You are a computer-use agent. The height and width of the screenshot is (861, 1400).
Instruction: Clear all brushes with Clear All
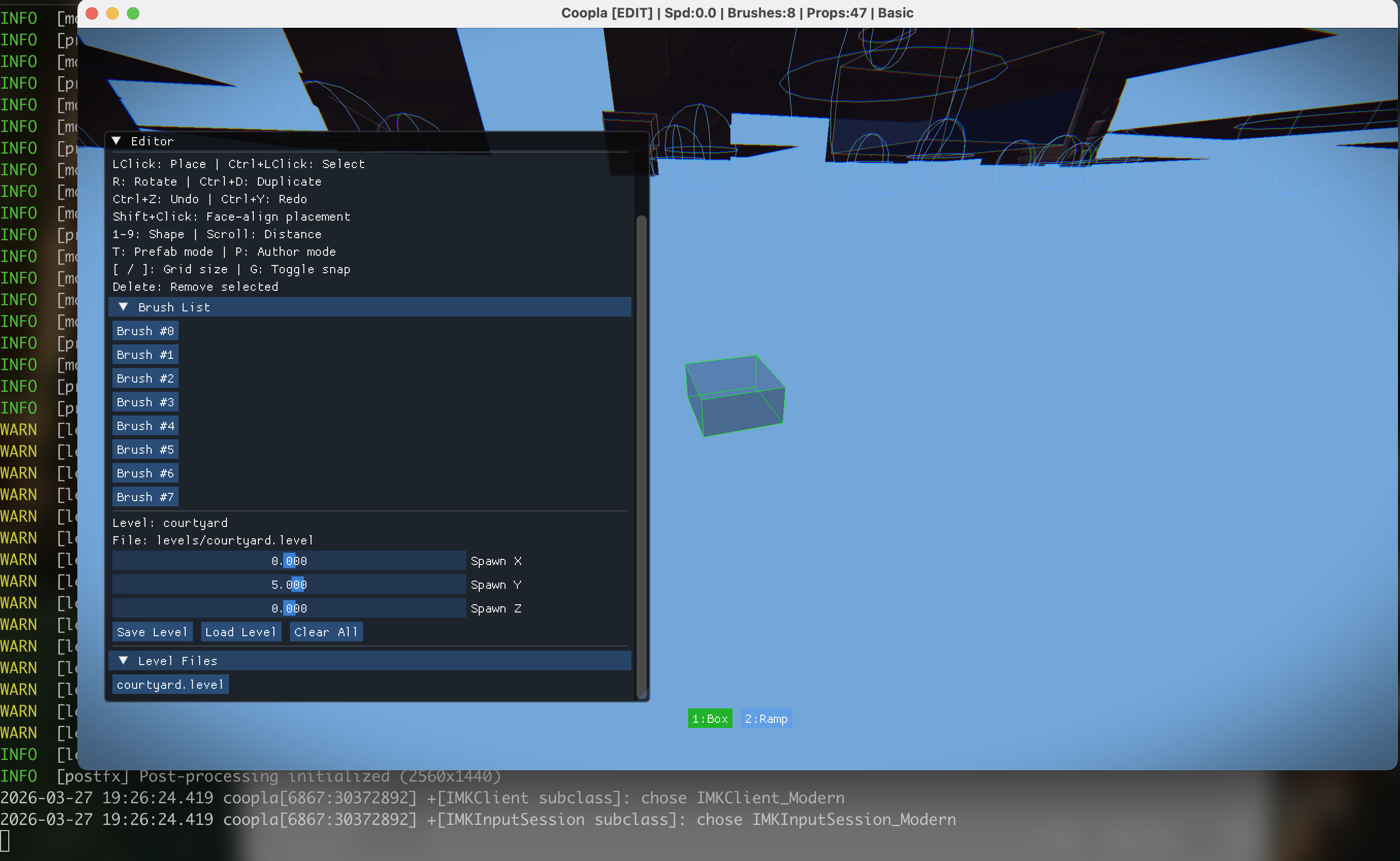(326, 632)
